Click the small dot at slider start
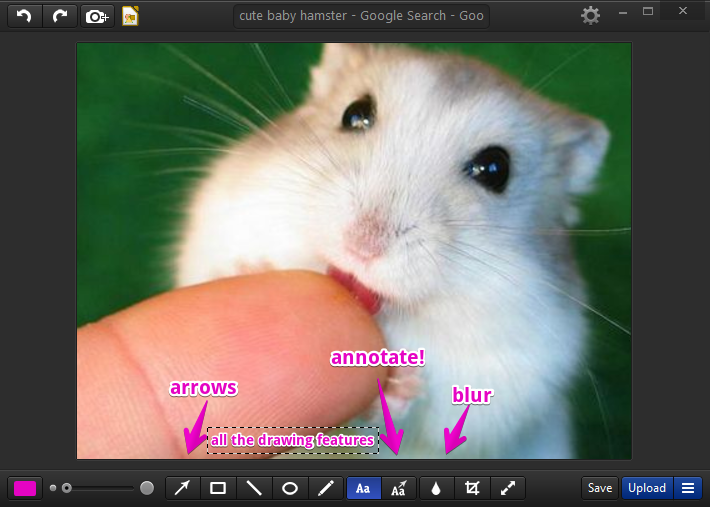The width and height of the screenshot is (710, 507). (x=53, y=488)
